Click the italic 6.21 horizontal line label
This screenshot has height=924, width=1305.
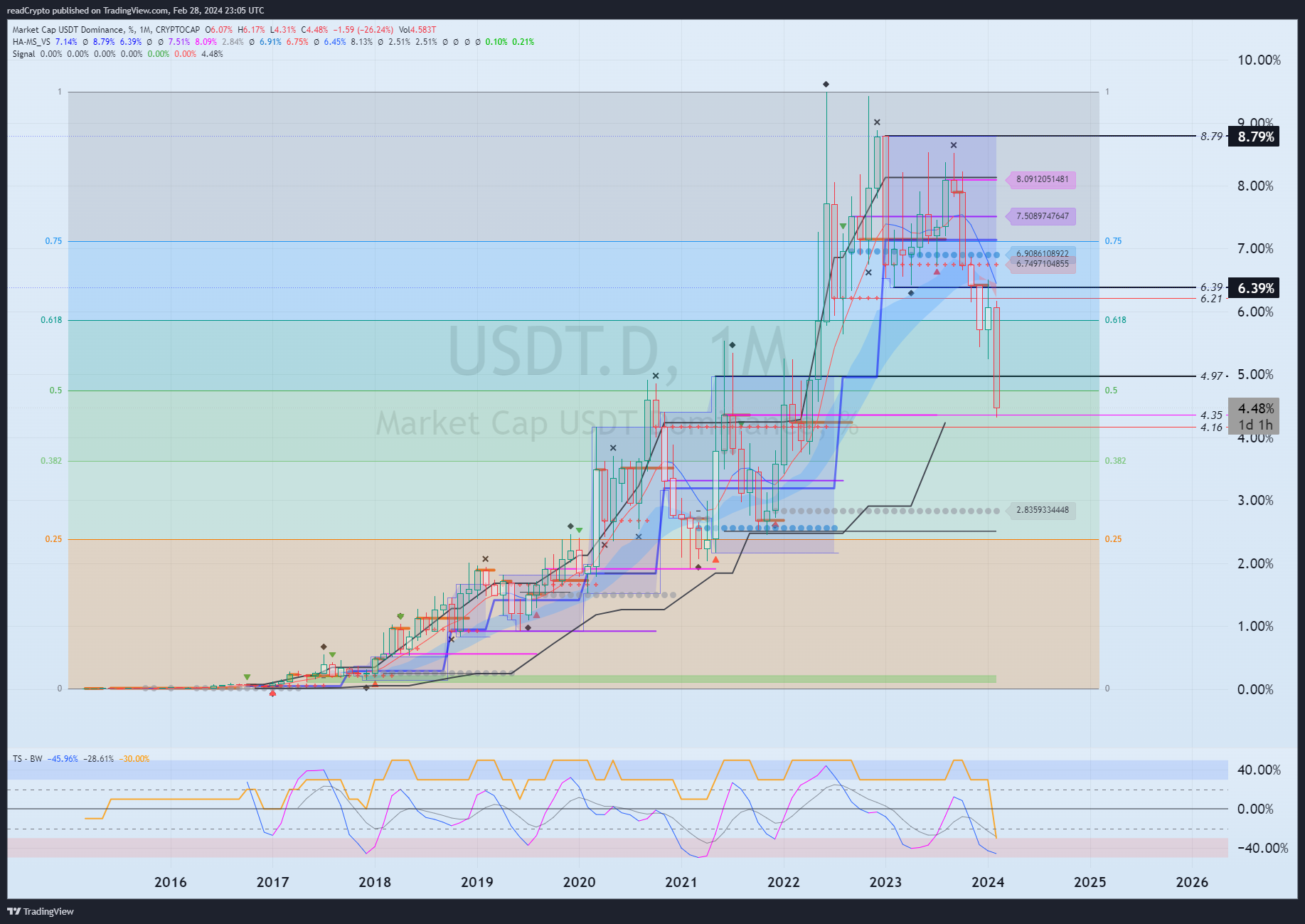click(1211, 299)
